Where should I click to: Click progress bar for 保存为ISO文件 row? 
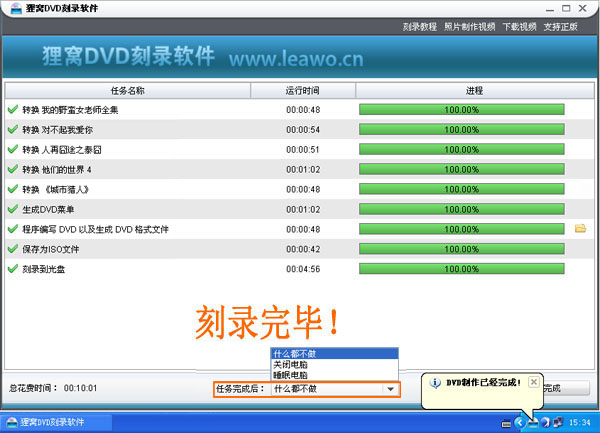pos(461,249)
